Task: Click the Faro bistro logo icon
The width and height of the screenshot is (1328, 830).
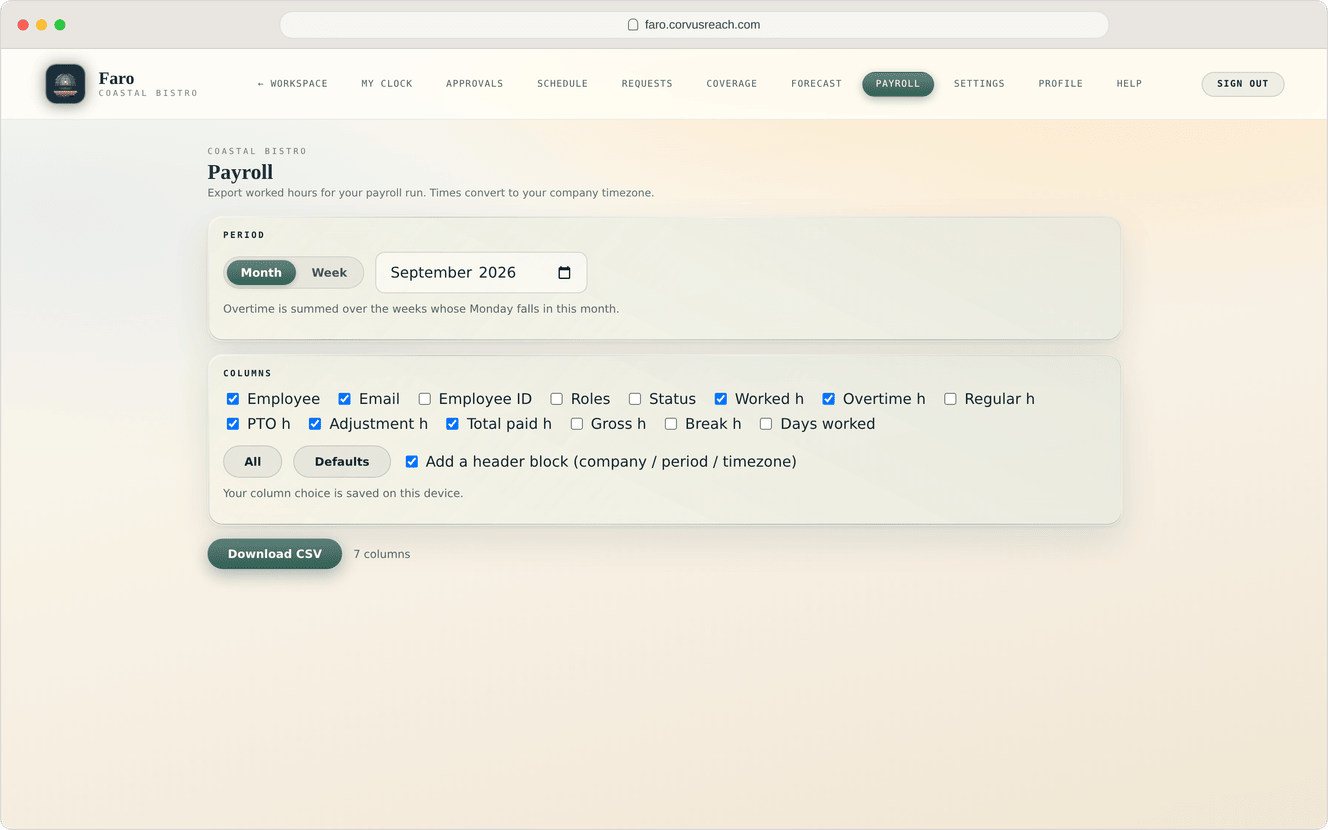Action: coord(65,84)
